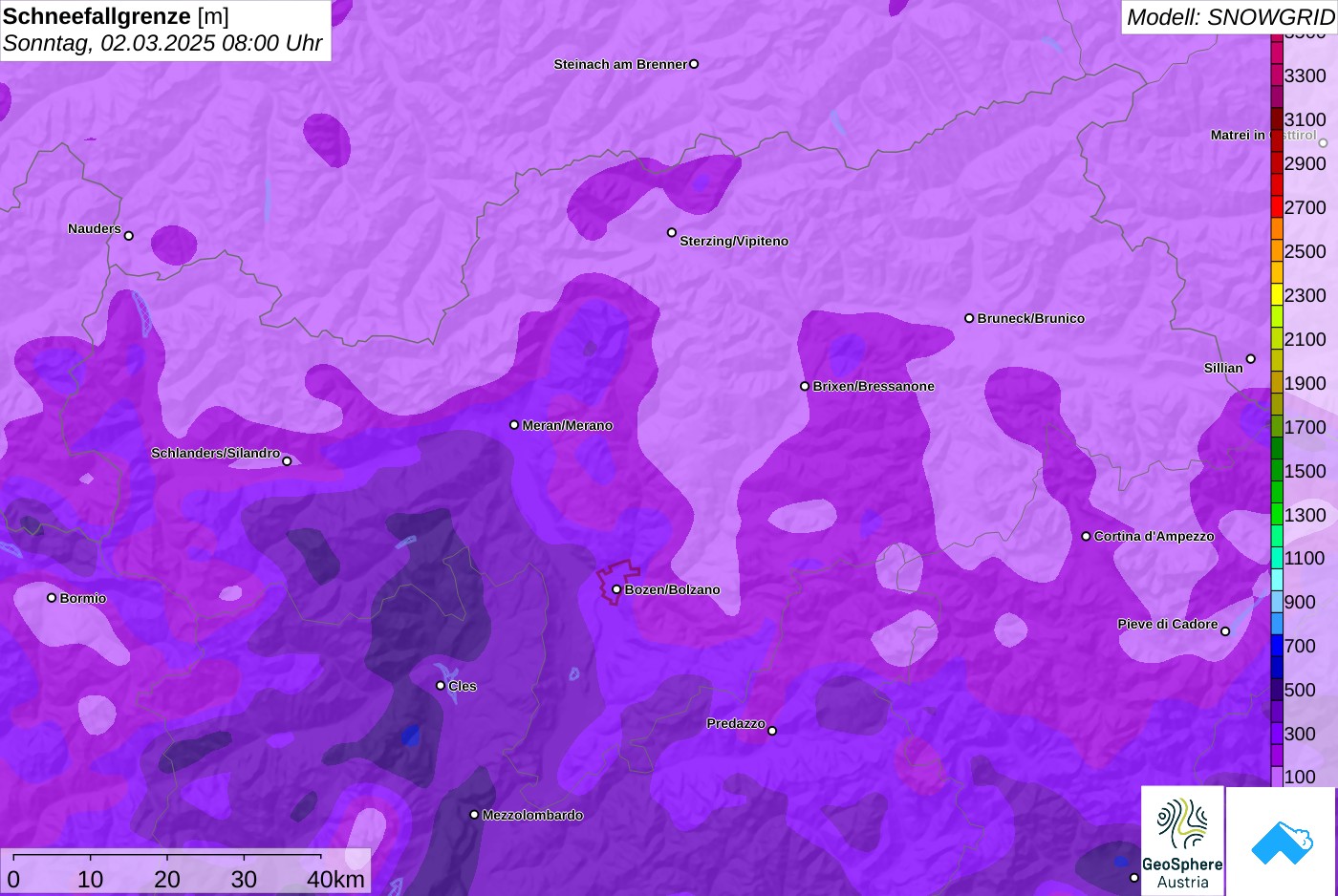Screen dimensions: 1338x896
Task: Click the 3300 color in legend
Action: (1277, 75)
